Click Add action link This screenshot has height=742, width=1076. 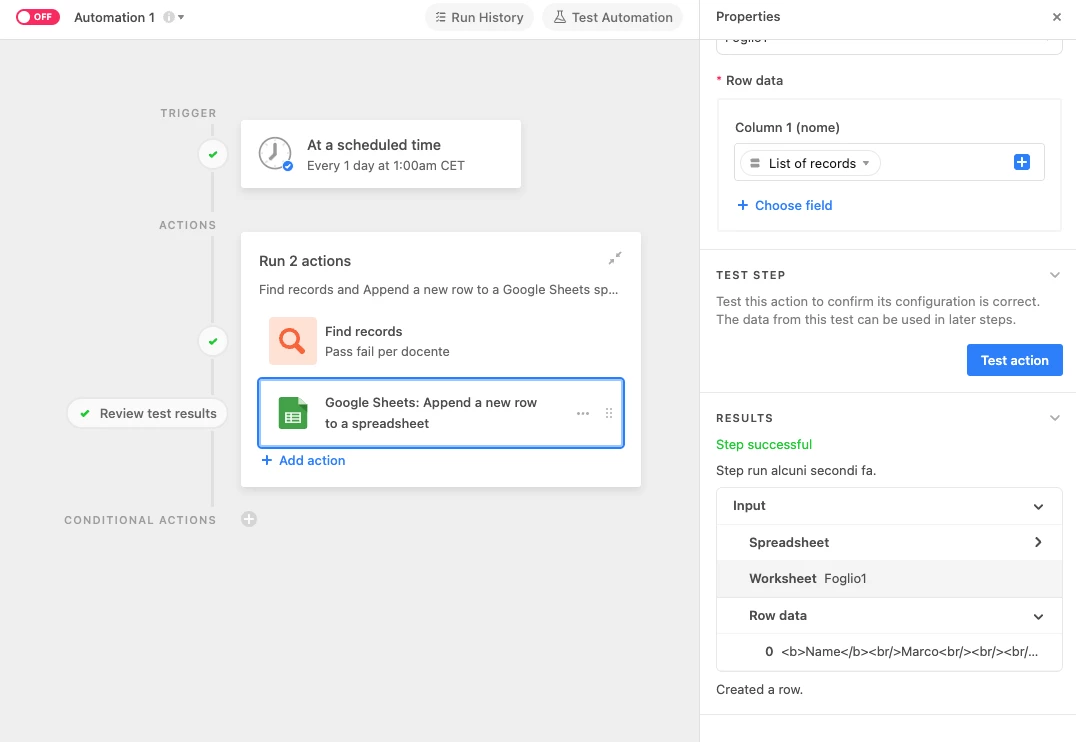click(303, 460)
